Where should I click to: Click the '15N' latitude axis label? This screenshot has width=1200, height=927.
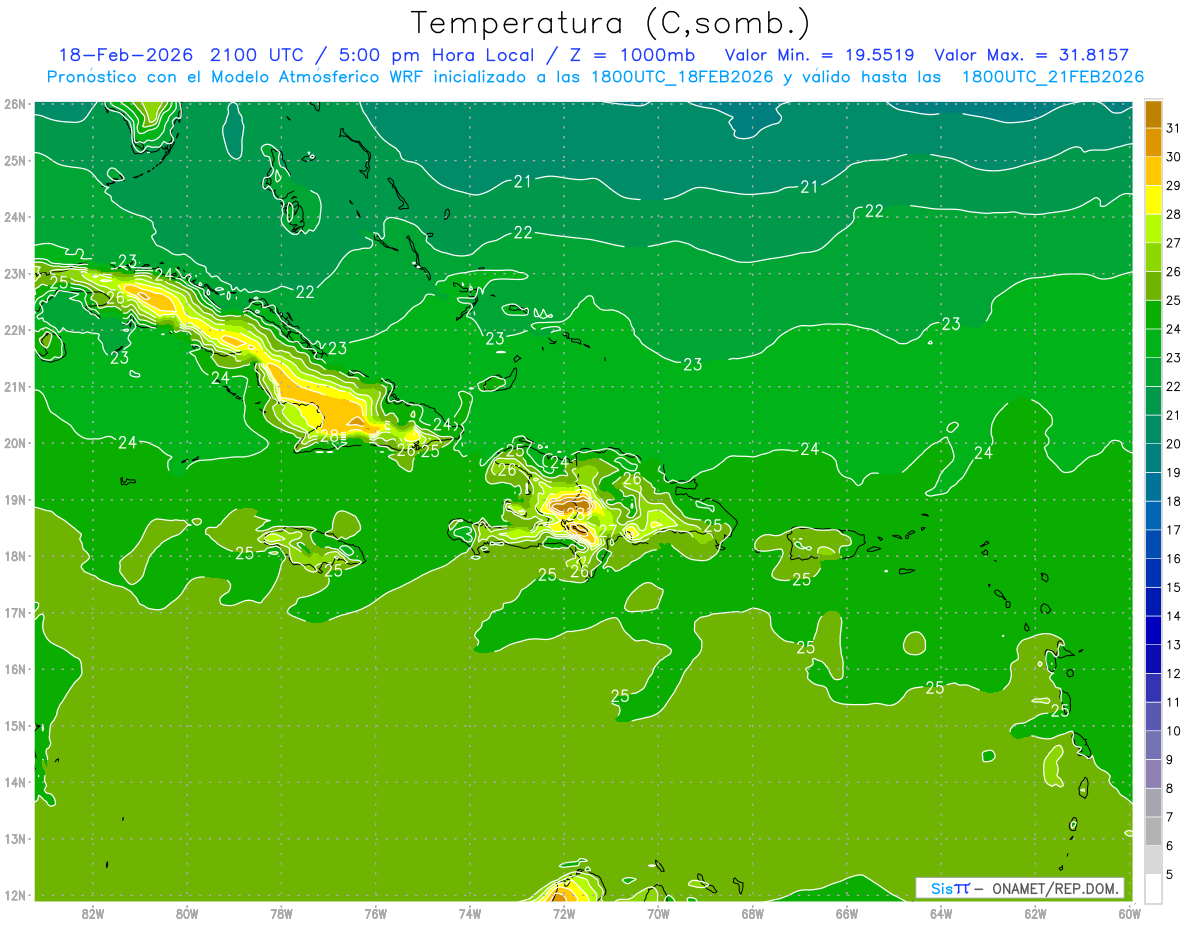[15, 725]
